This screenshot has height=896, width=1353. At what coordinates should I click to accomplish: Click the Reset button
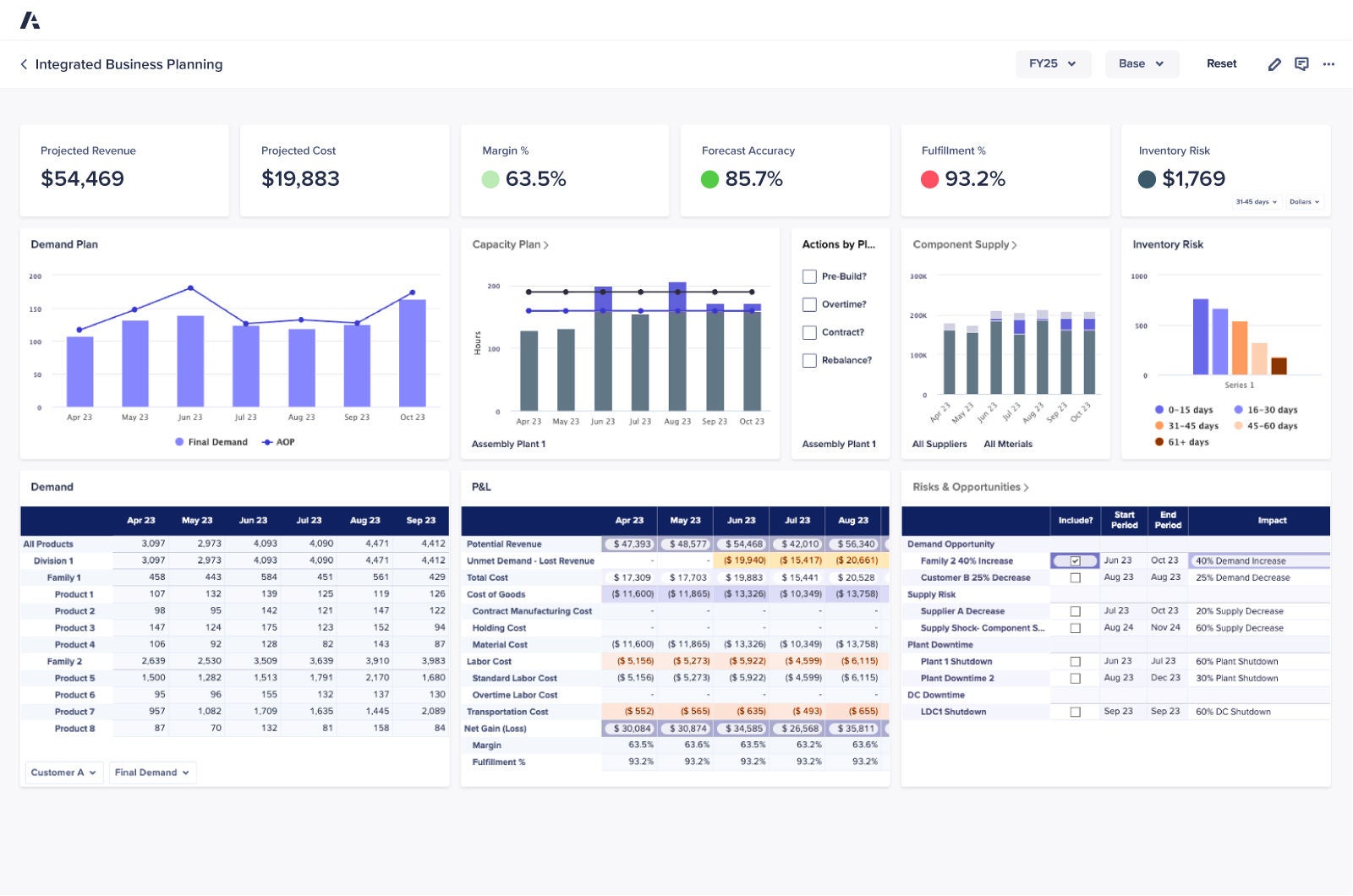pos(1221,63)
